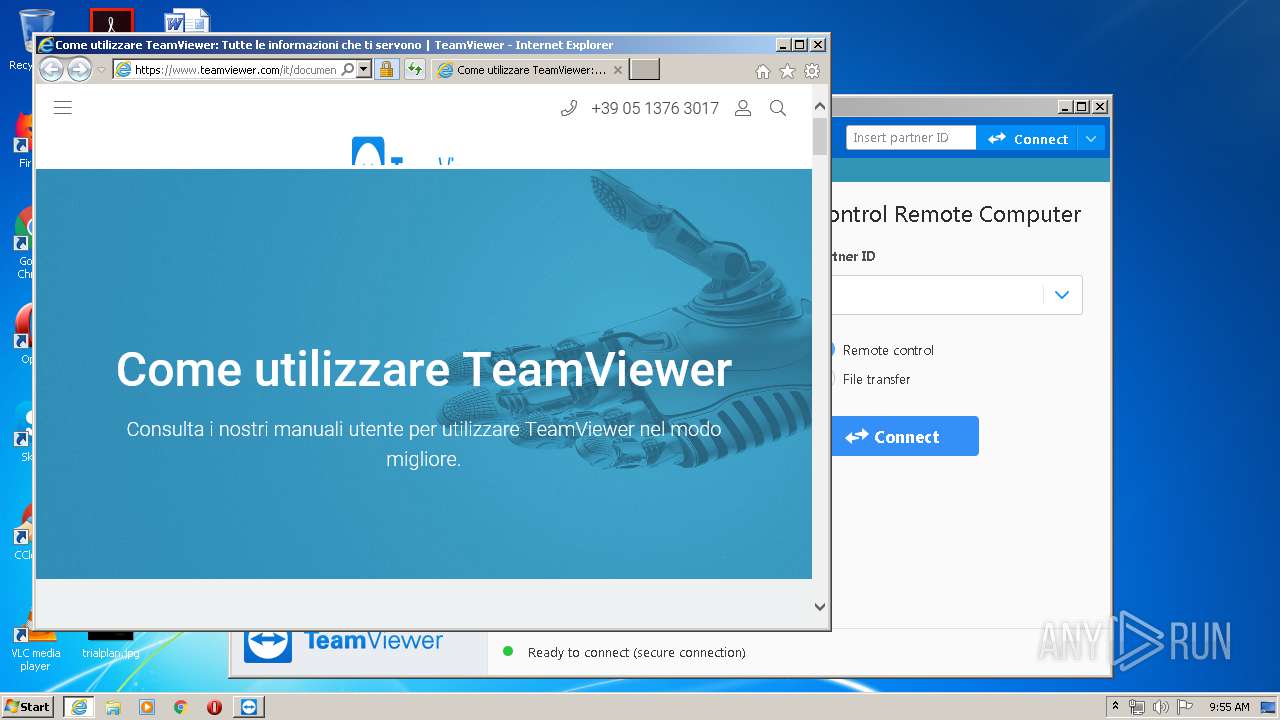Click the Partner ID input box in TeamViewer
1280x720 pixels.
tap(935, 295)
